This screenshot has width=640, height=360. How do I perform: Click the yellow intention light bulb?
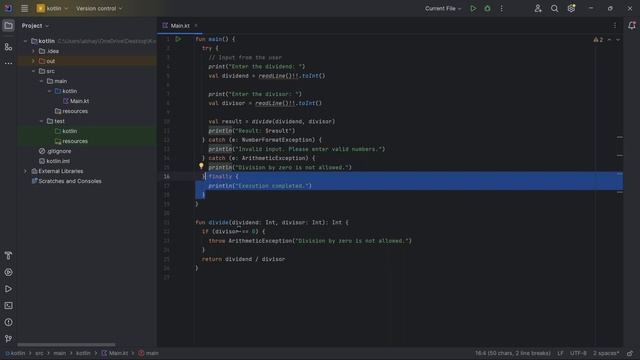tap(201, 166)
